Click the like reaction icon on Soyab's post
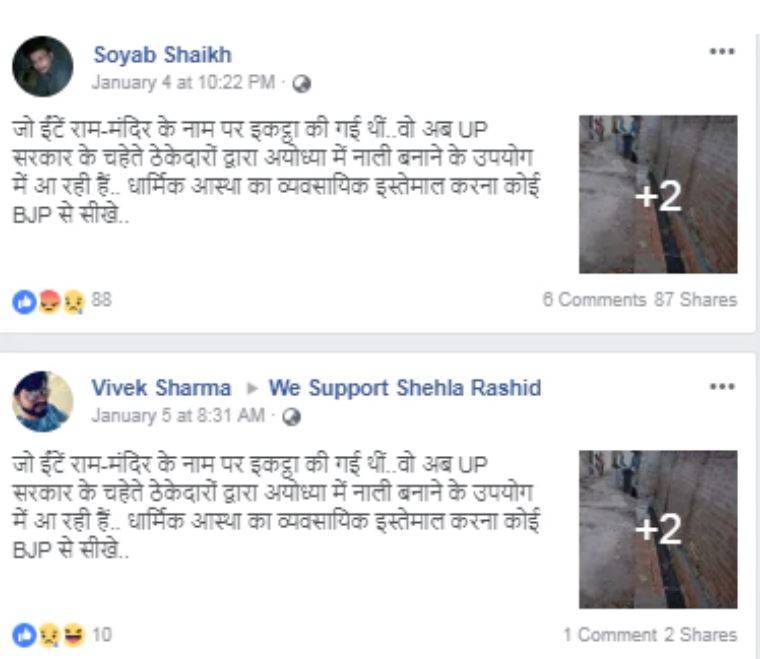Screen dimensions: 760x659 24,302
